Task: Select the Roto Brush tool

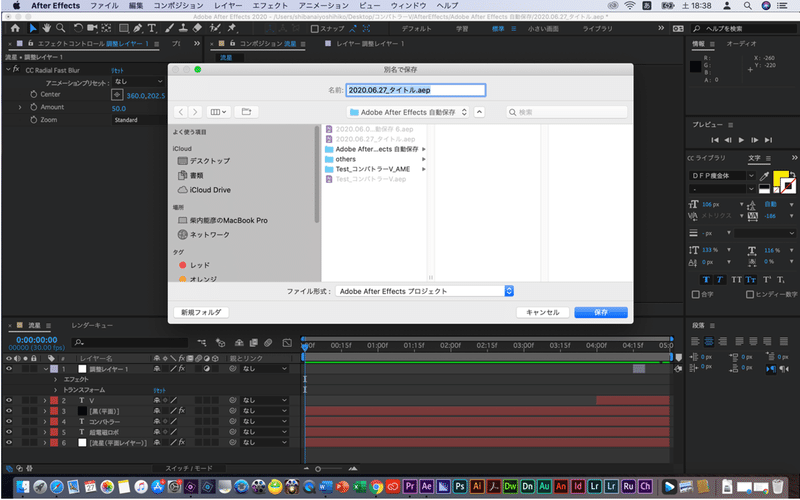Action: point(215,29)
